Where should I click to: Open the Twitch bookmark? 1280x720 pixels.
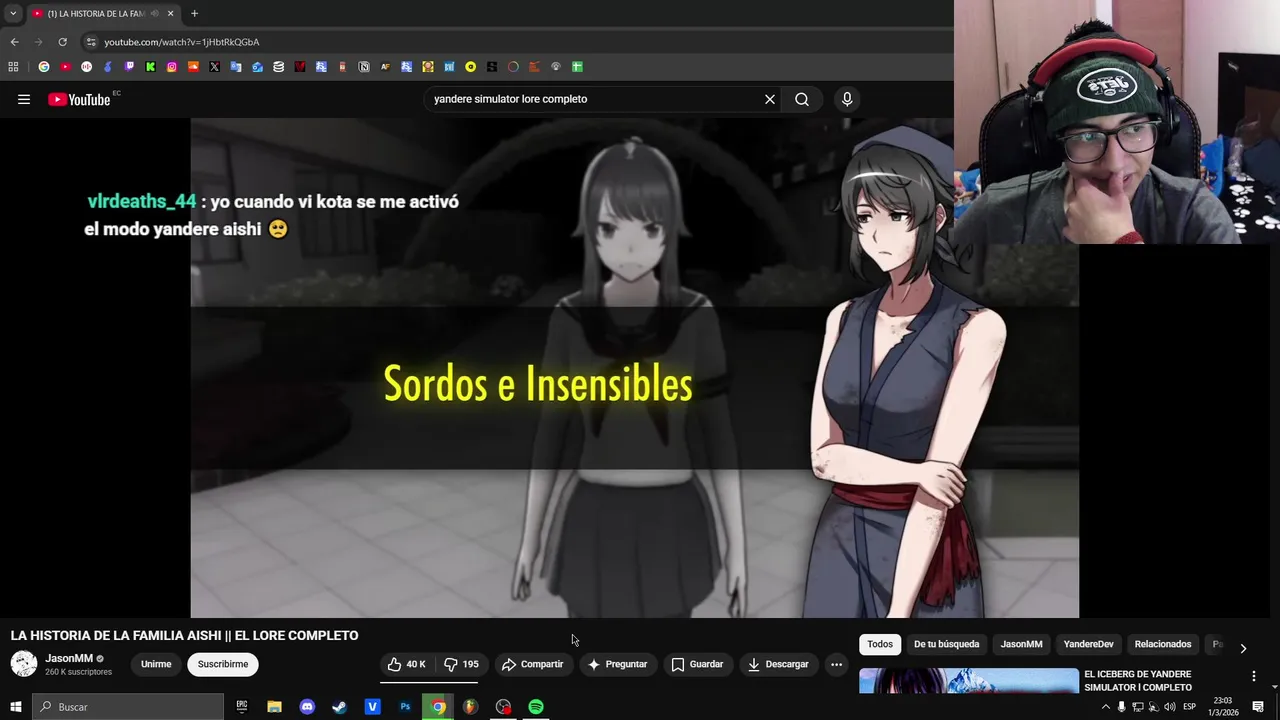[129, 67]
